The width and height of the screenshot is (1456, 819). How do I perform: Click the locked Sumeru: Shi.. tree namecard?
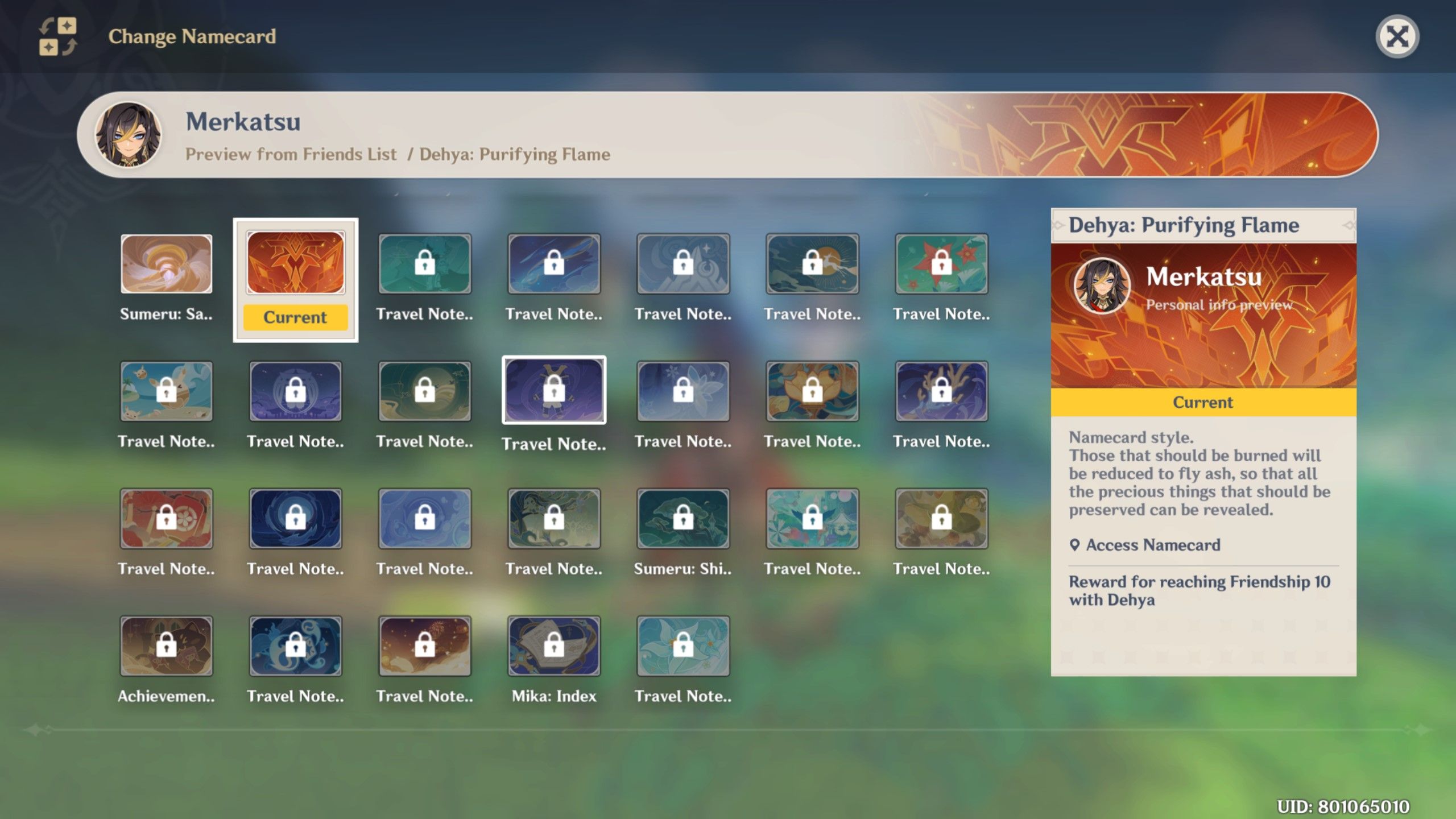[x=682, y=518]
